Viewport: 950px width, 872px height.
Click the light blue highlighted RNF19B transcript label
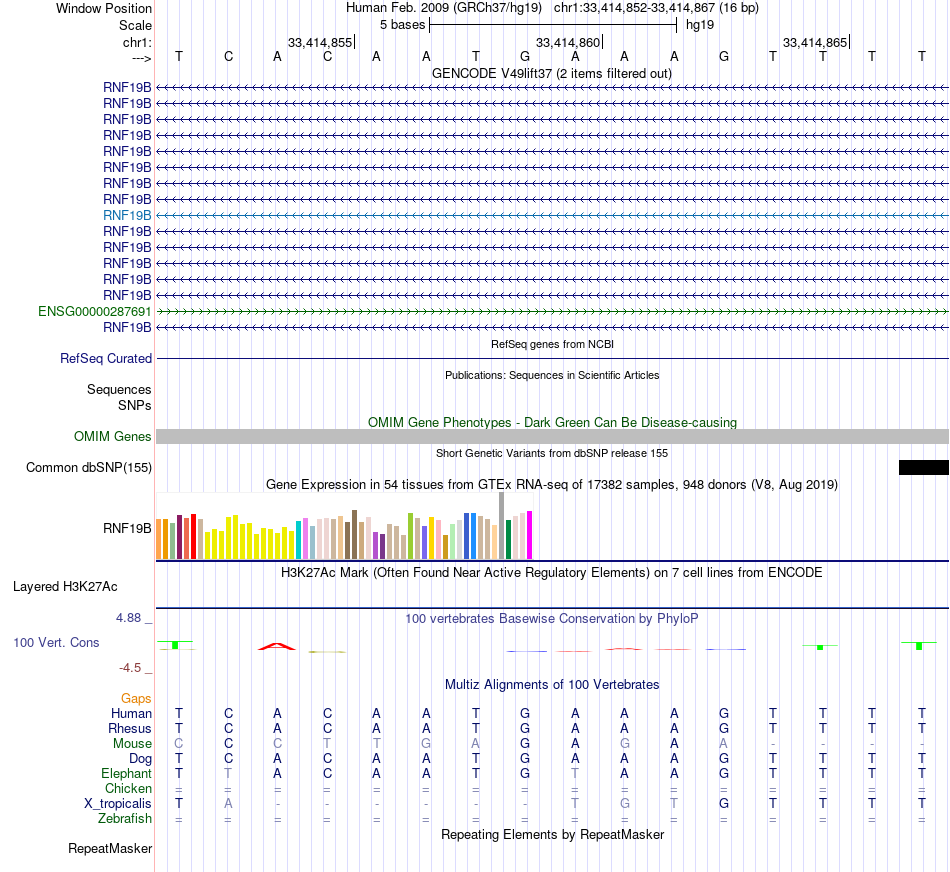coord(127,215)
